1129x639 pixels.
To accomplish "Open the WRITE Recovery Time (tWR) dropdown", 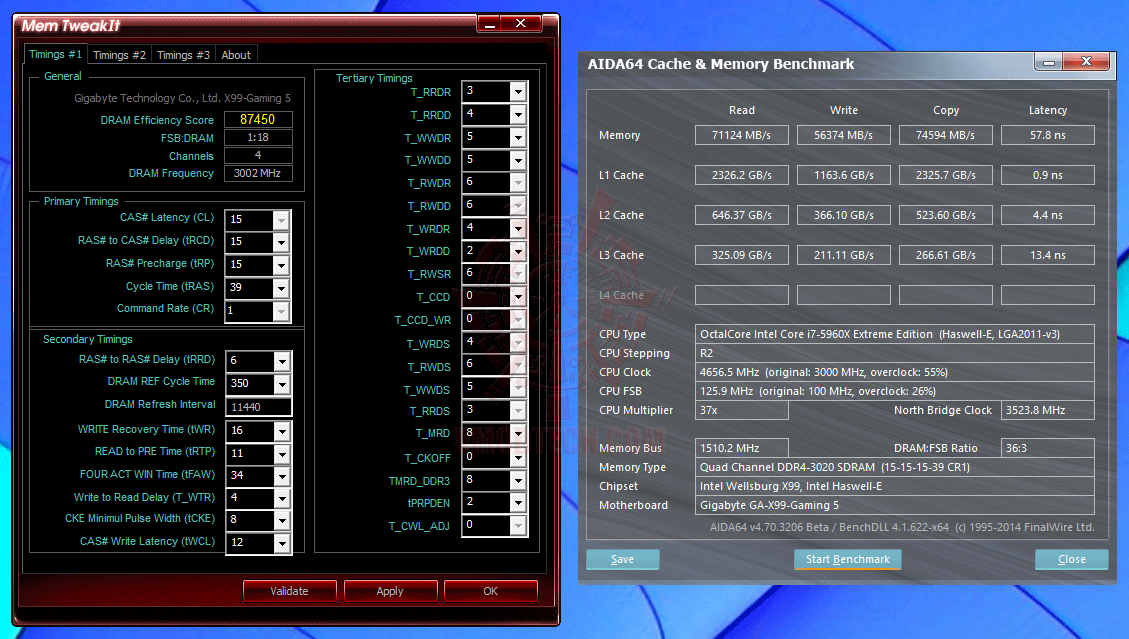I will [x=282, y=431].
